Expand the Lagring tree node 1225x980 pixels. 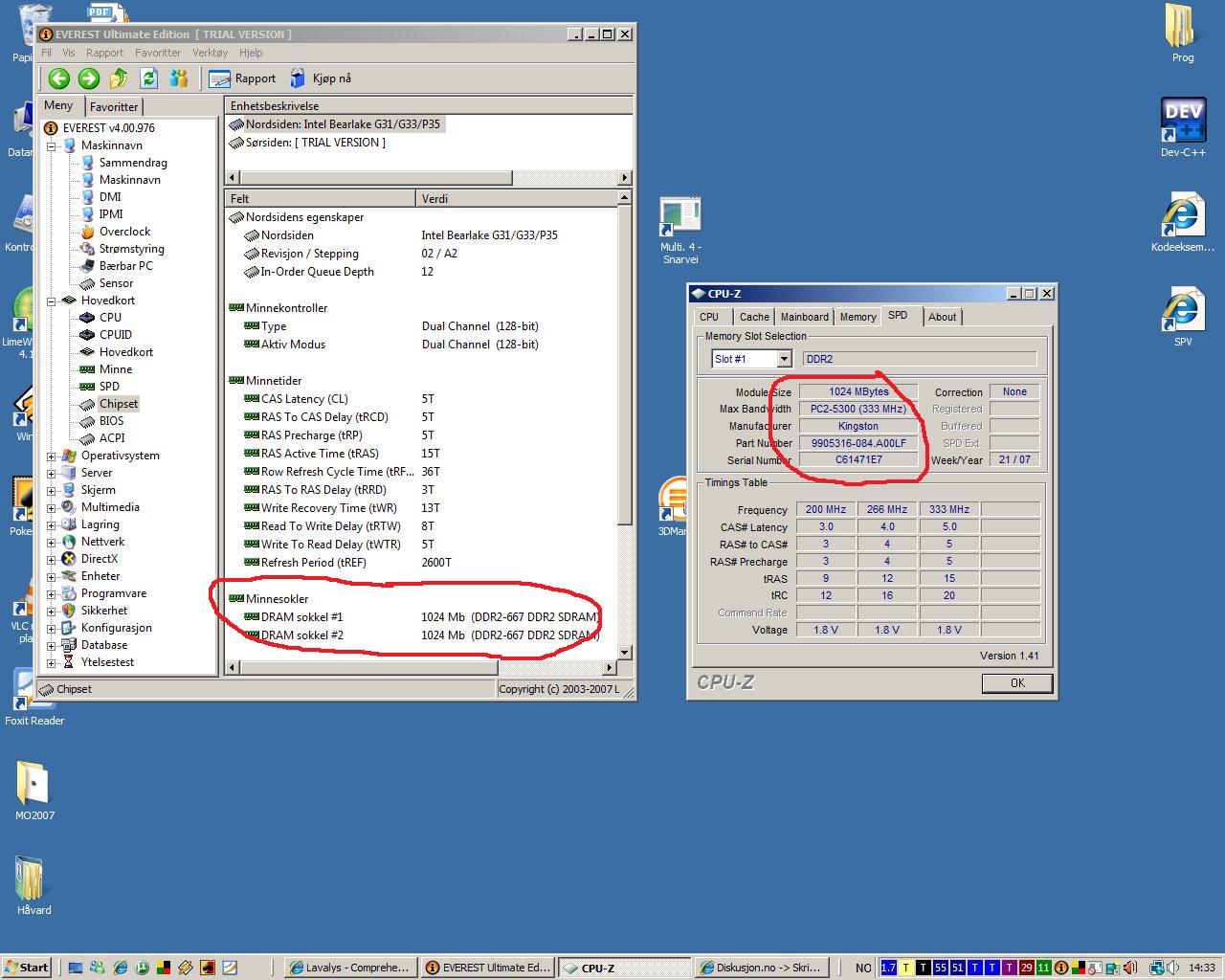[x=52, y=524]
